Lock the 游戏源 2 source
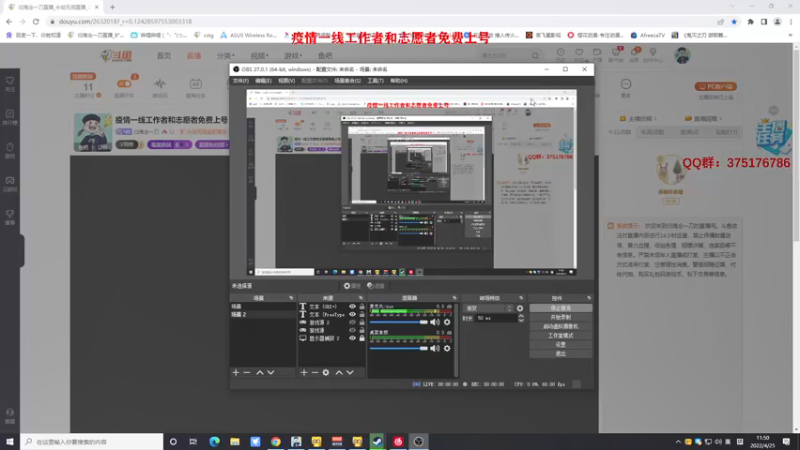 coord(362,322)
